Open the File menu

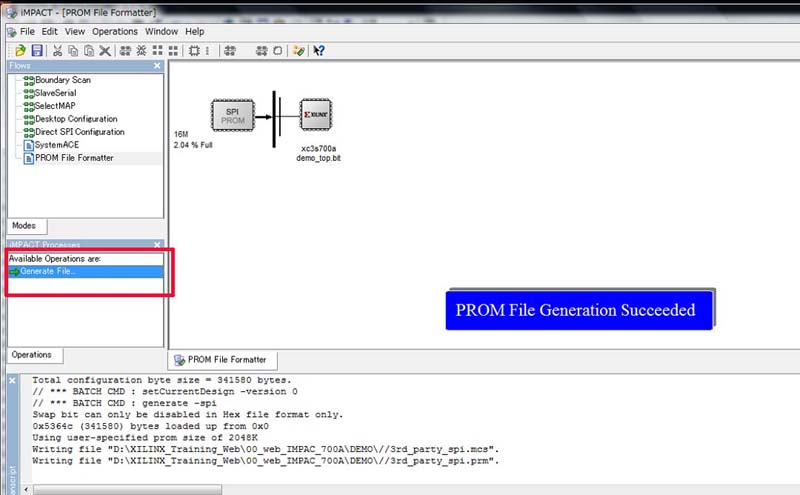(x=27, y=32)
